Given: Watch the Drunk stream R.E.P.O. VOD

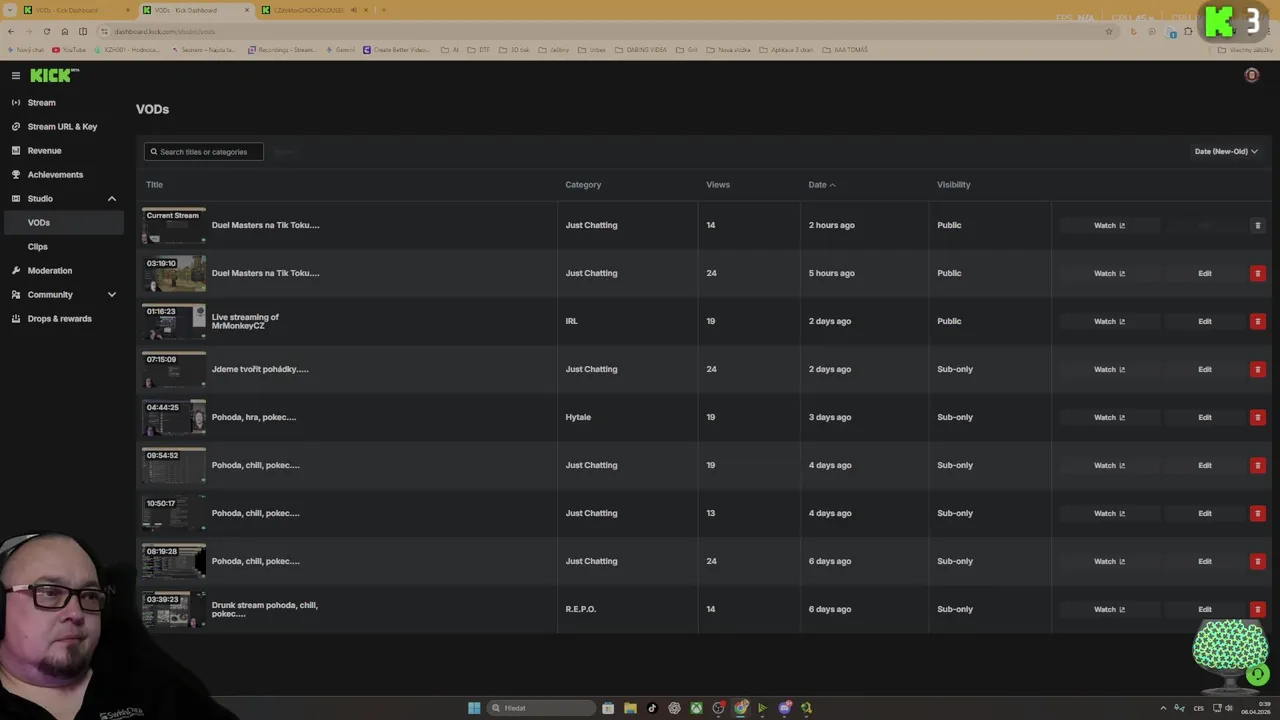Looking at the screenshot, I should 1109,609.
